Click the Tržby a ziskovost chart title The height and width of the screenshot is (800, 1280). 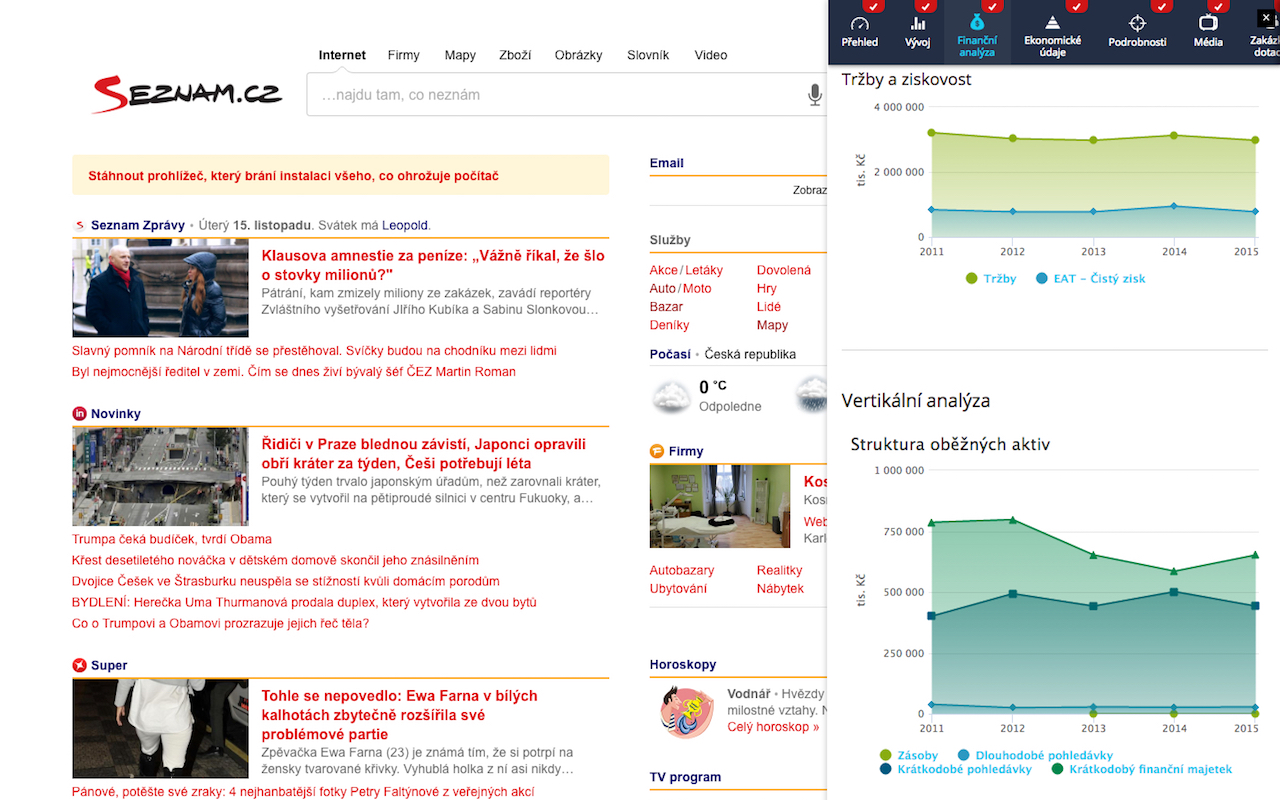[907, 79]
